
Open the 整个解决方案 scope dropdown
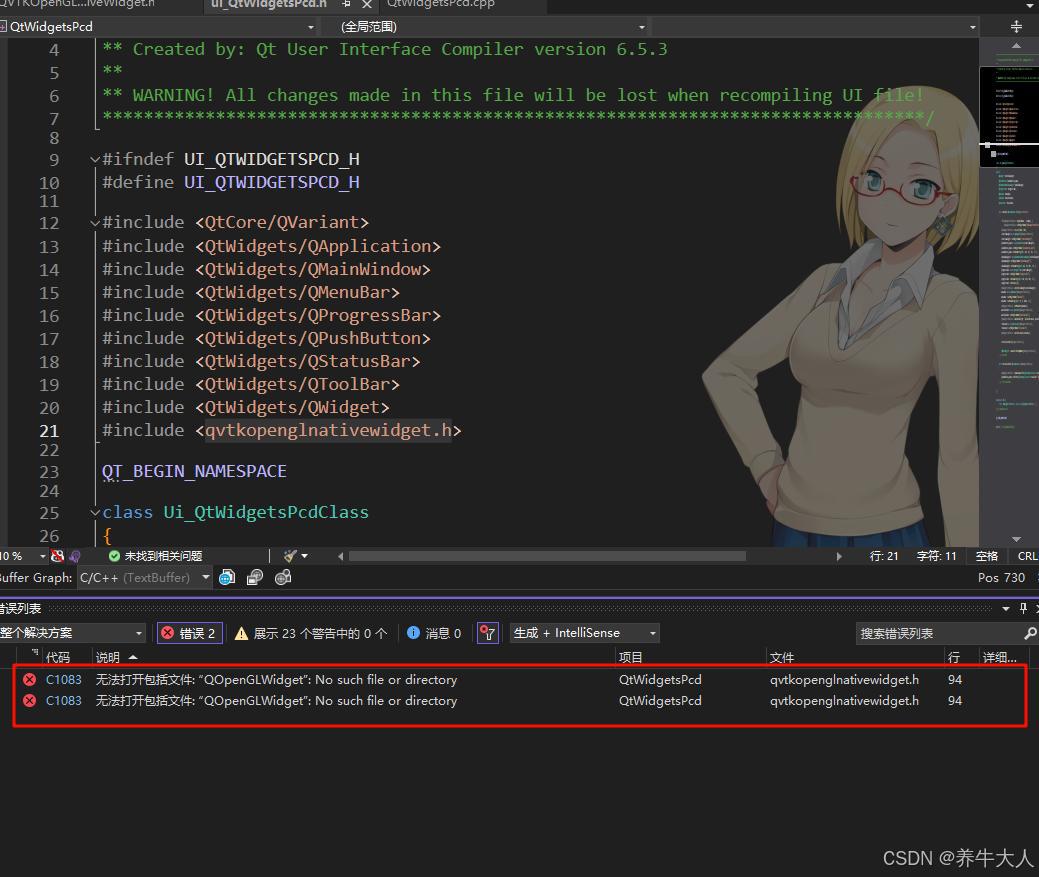(72, 633)
